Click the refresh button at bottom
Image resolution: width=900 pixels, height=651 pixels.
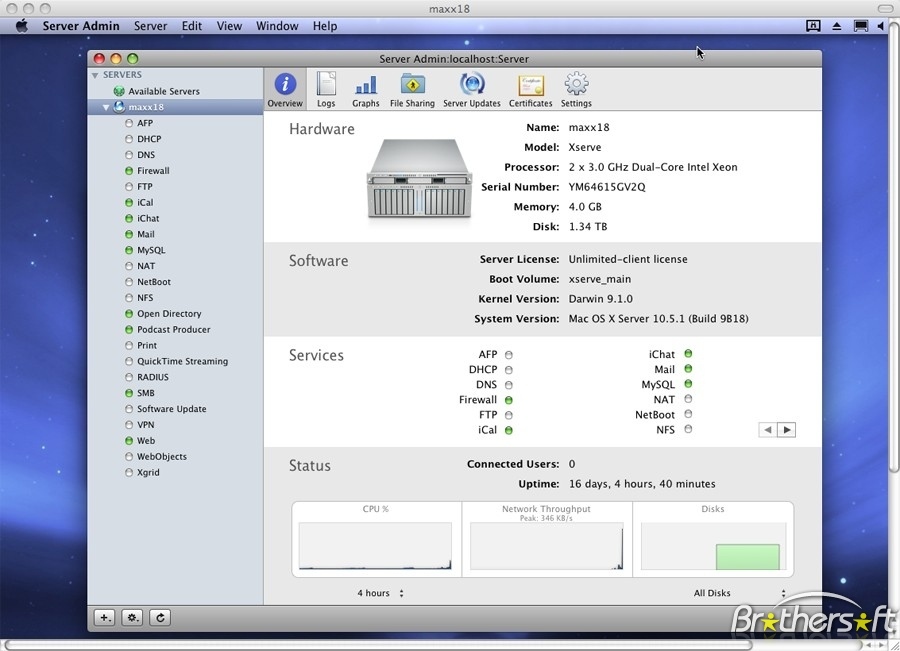click(x=160, y=618)
